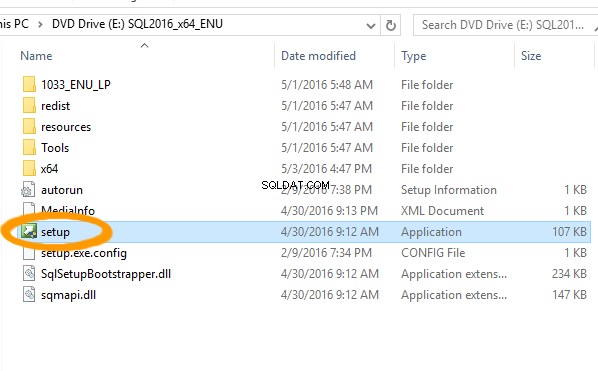Viewport: 598px width, 371px height.
Task: Sort files by Date modified column
Action: pos(318,56)
